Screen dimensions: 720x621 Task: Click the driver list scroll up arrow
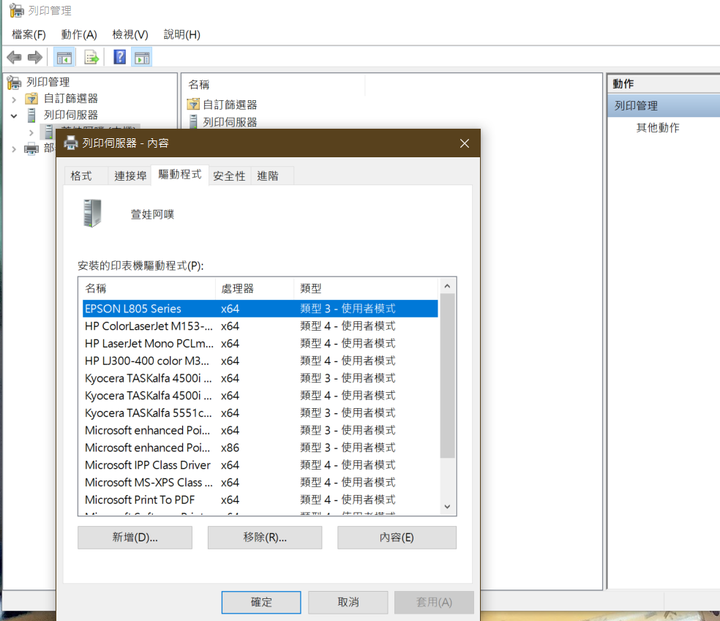point(447,286)
